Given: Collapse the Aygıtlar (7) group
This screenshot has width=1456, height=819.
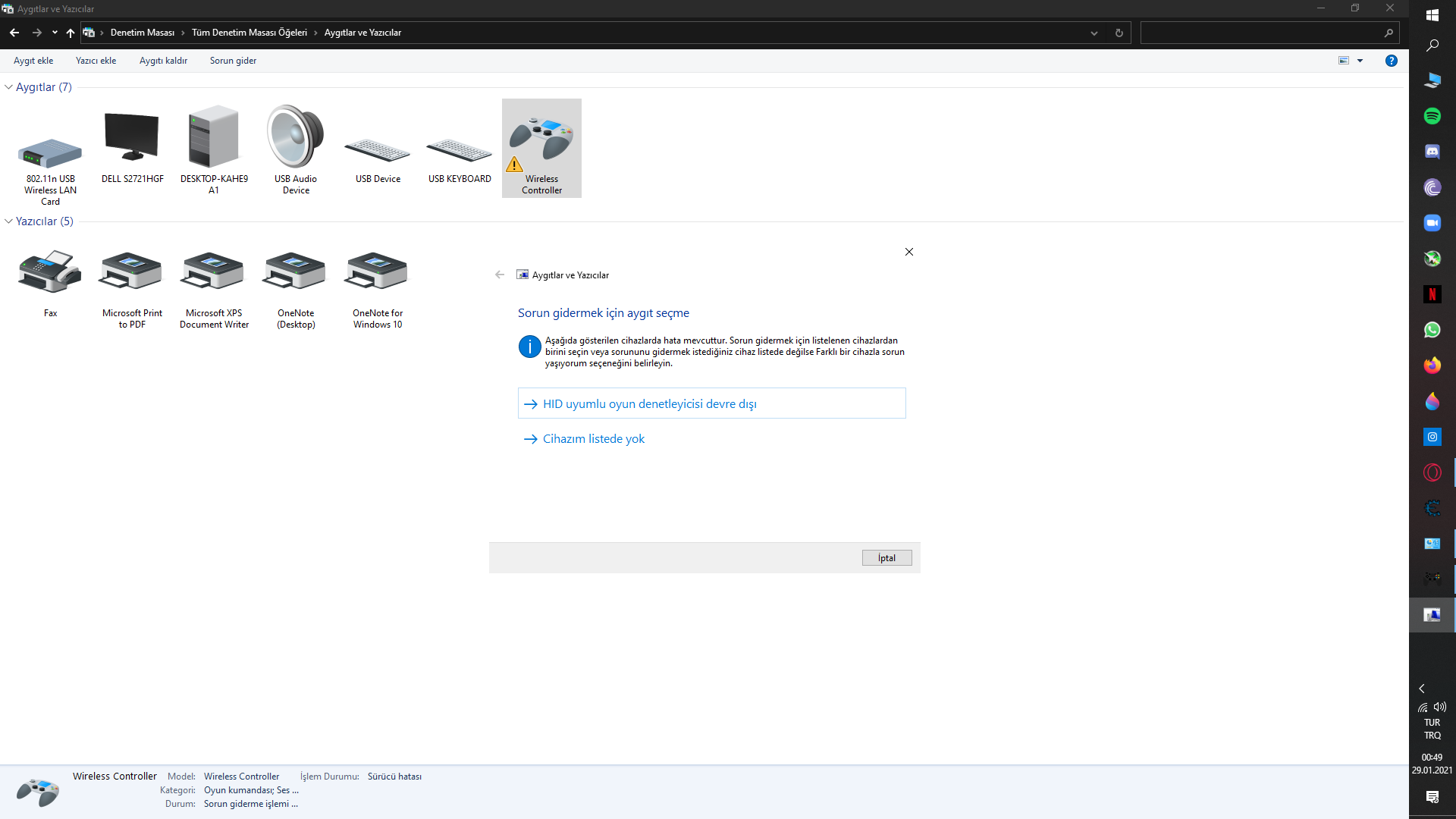Looking at the screenshot, I should (x=8, y=87).
